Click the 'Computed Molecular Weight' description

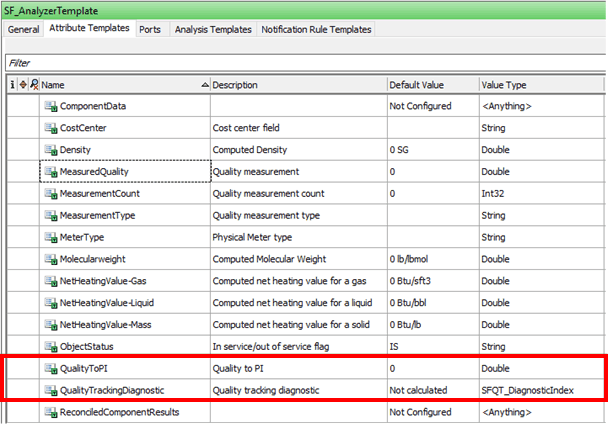[x=269, y=259]
